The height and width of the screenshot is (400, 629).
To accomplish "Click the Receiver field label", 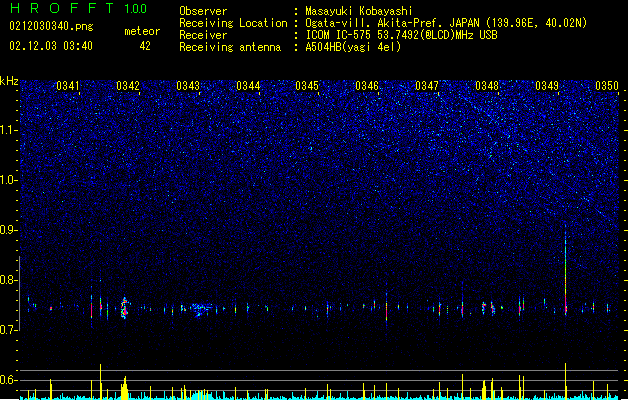I will pos(203,35).
